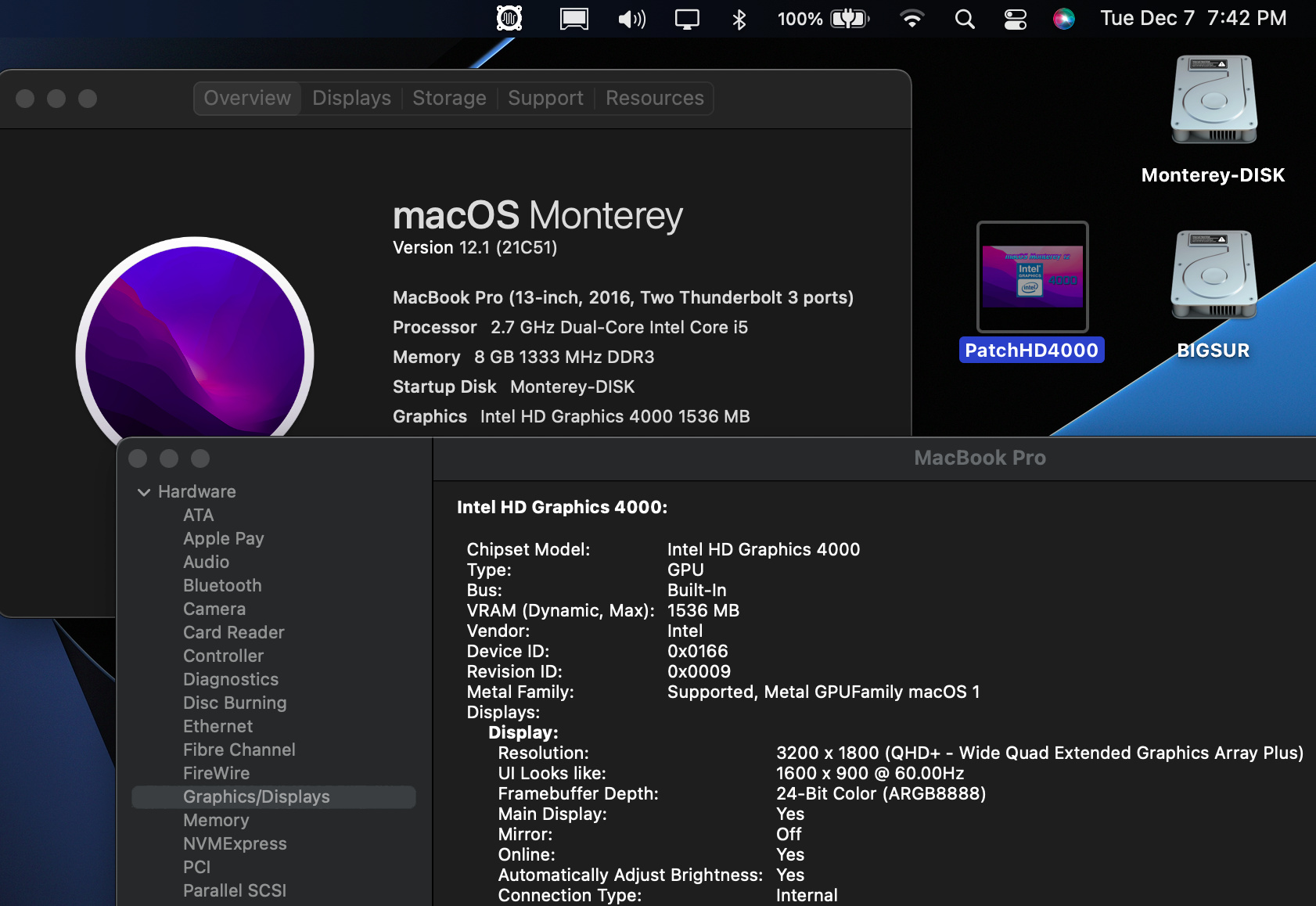Select Memory in the sidebar

[216, 820]
